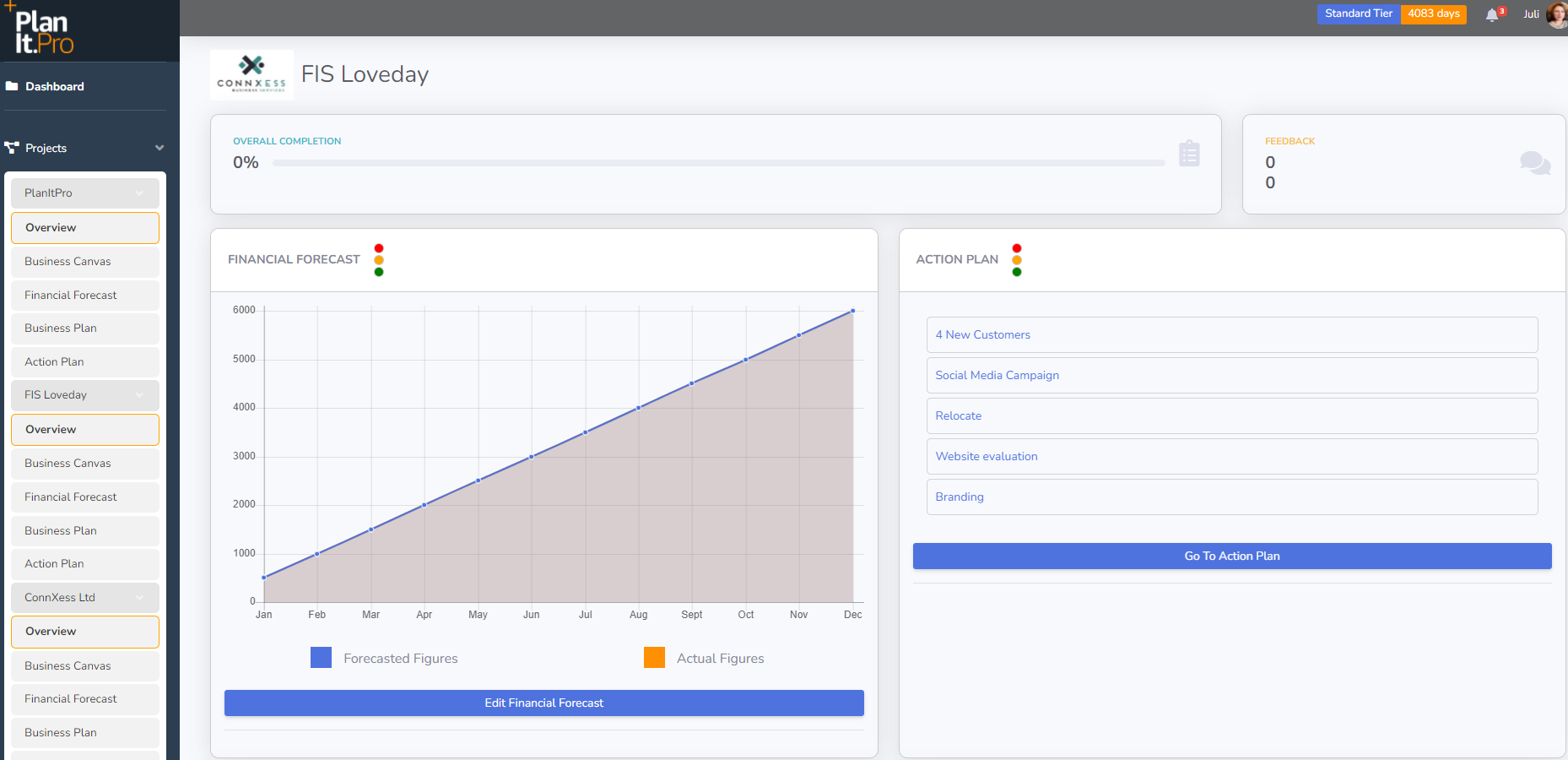Click the FEEDBACK label
Viewport: 1568px width, 760px height.
pos(1290,141)
